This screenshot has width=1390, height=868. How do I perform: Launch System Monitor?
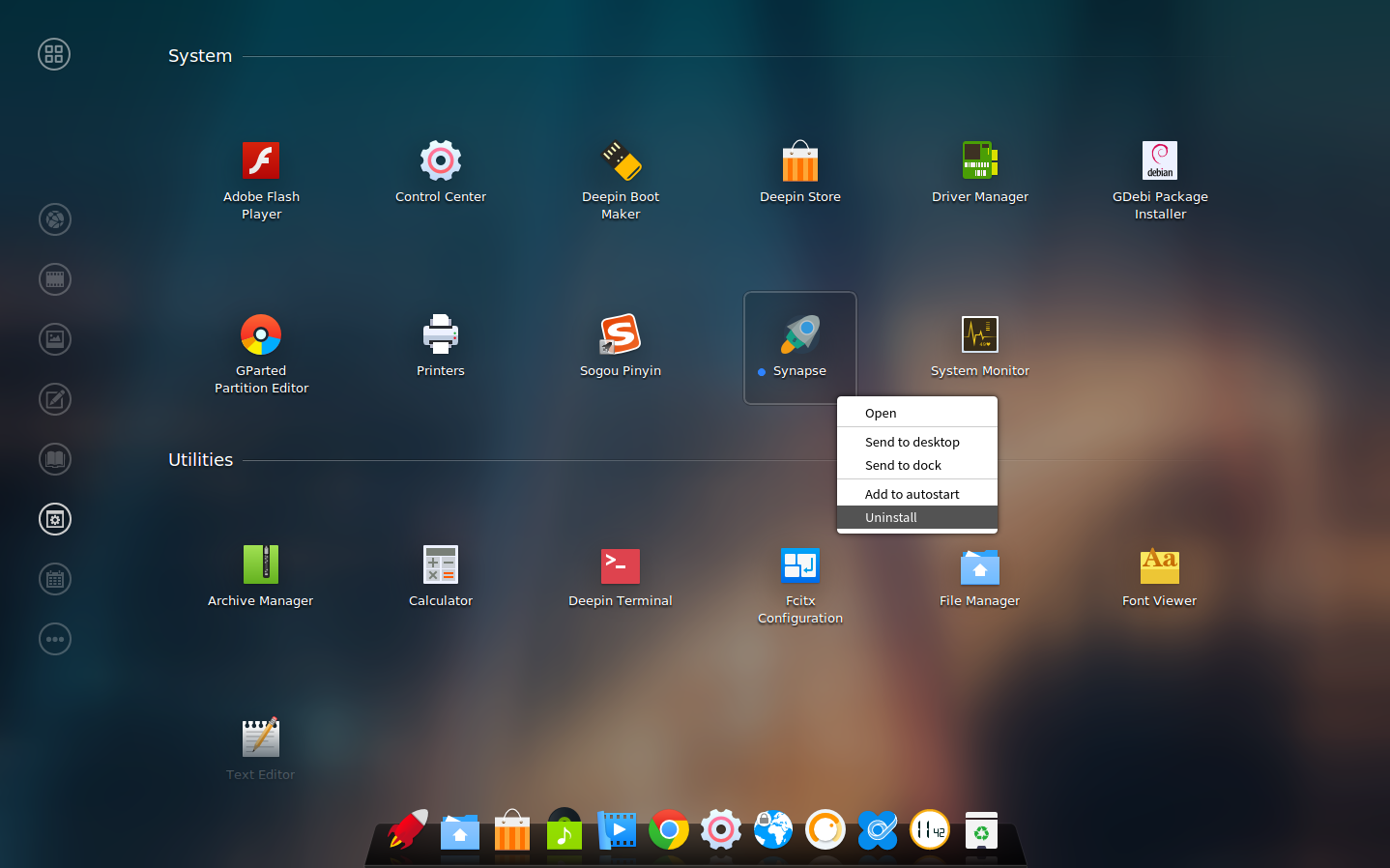pyautogui.click(x=980, y=334)
